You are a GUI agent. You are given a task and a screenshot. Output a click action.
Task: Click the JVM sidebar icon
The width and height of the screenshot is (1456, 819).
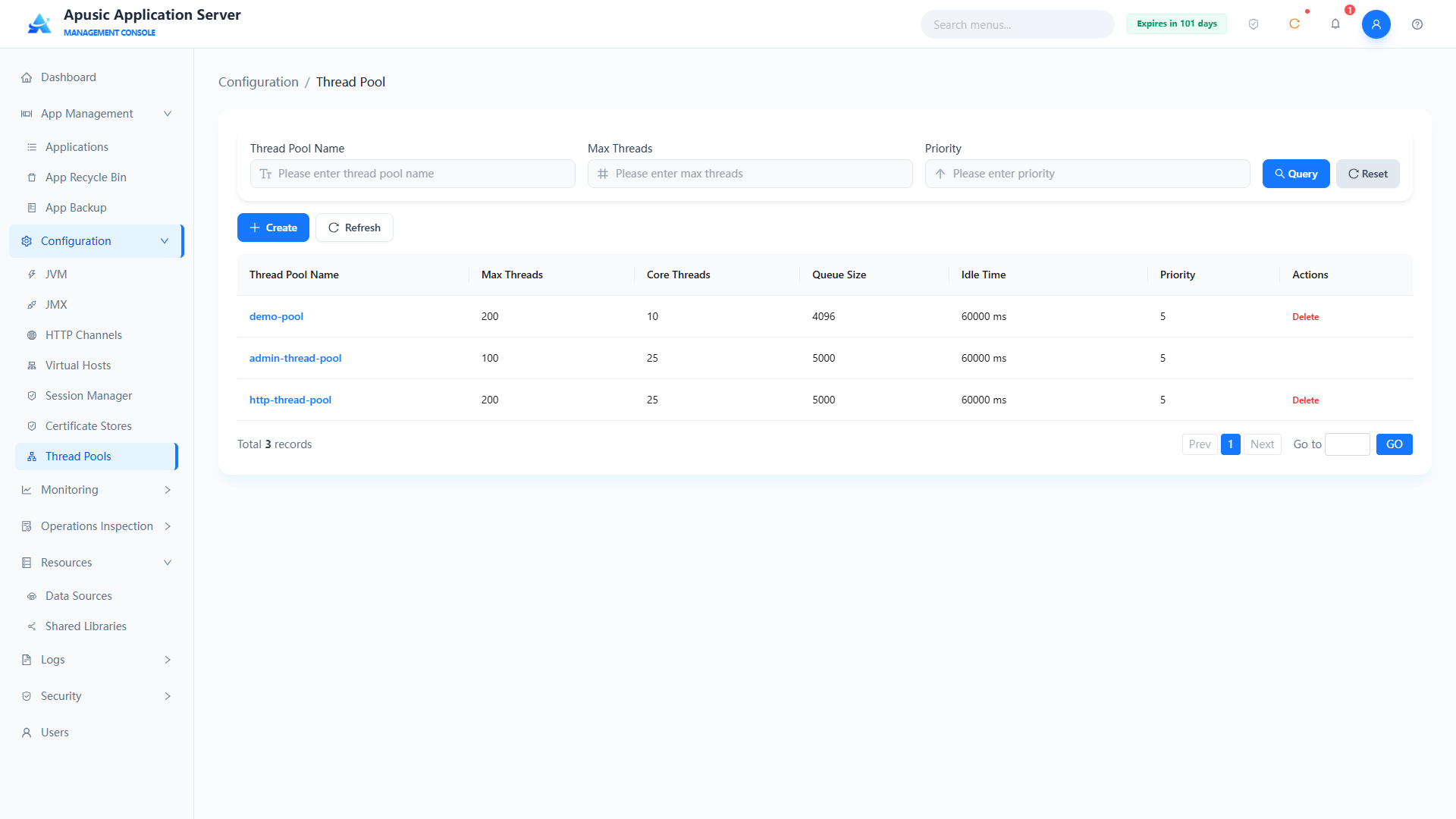pos(32,275)
